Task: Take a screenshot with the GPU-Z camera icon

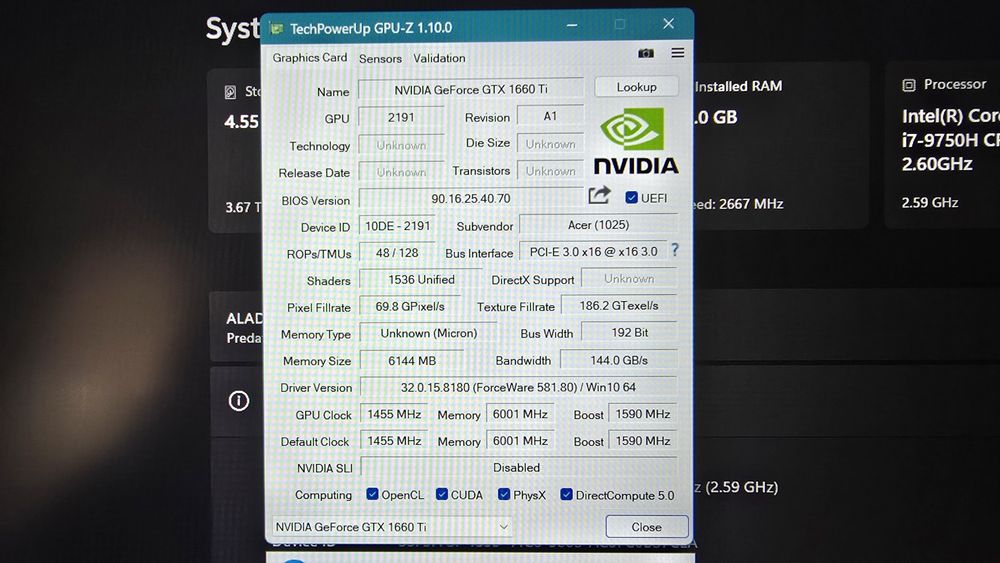Action: [x=645, y=53]
